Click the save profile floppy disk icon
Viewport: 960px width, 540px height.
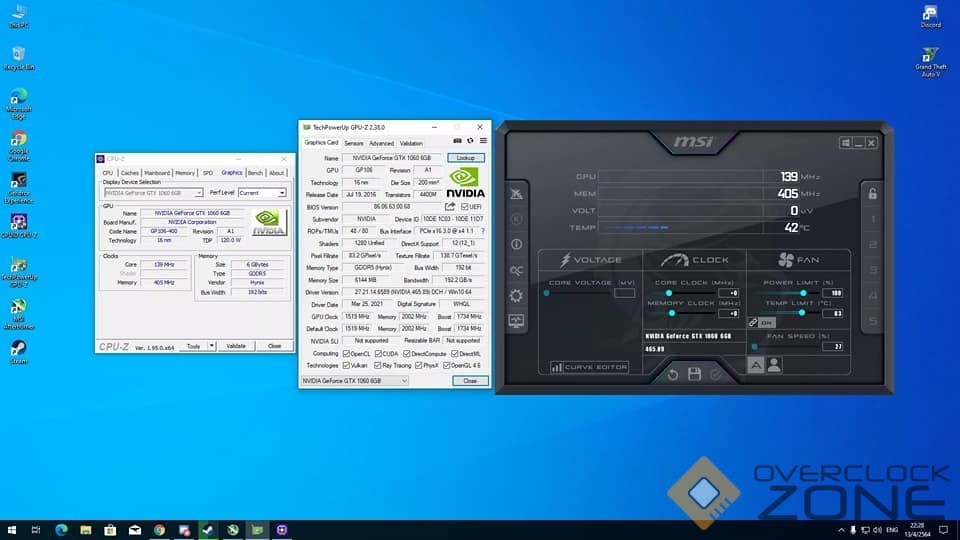pos(694,374)
